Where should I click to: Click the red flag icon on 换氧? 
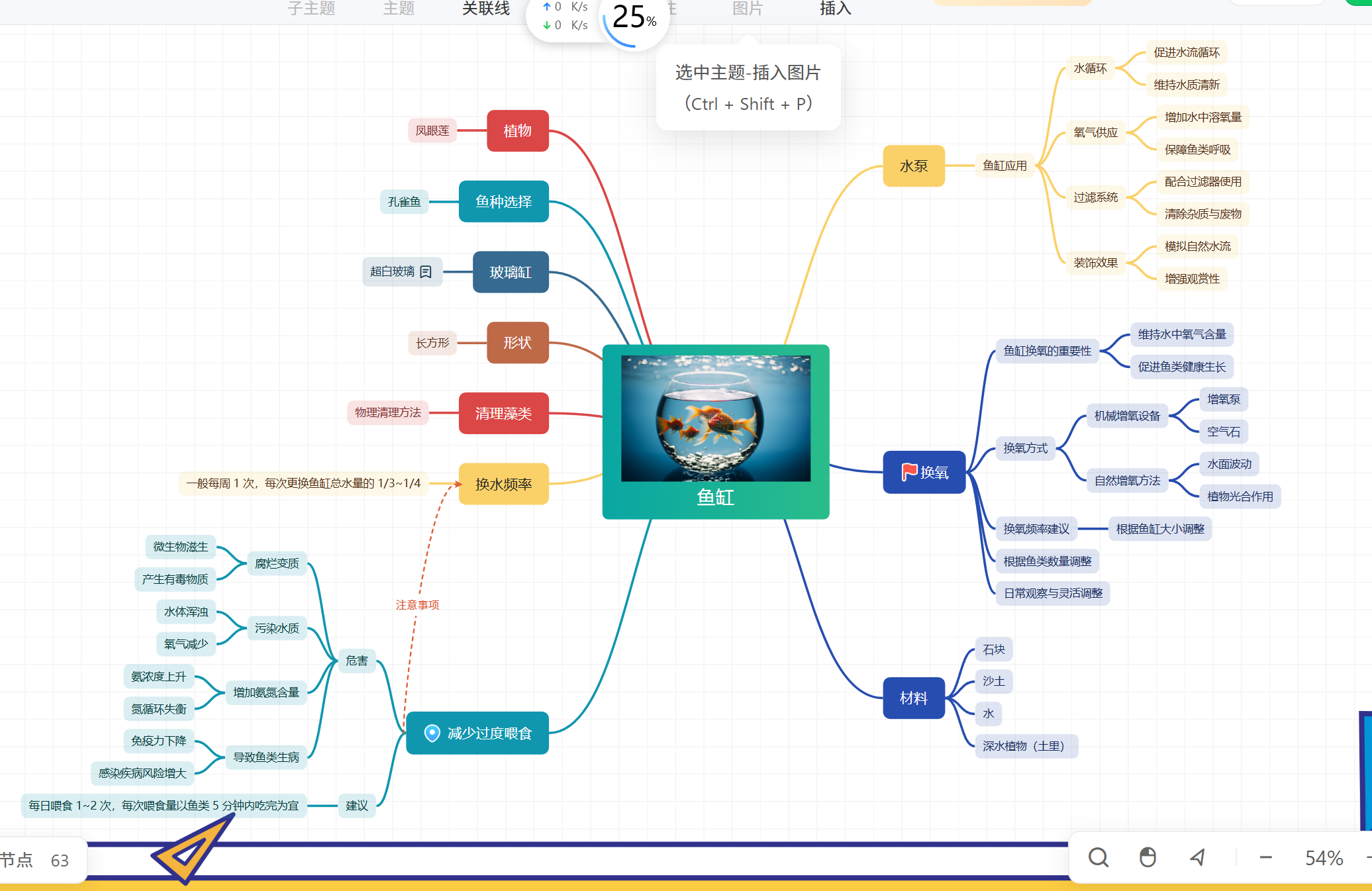[908, 472]
